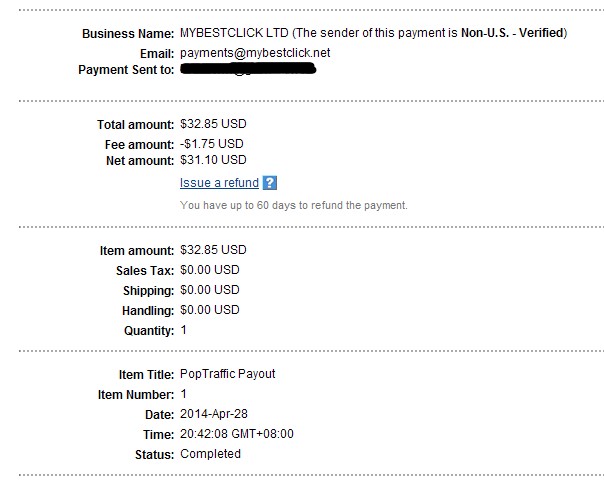Click the Non-U.S. - Verified sender text
604x481 pixels.
click(513, 33)
